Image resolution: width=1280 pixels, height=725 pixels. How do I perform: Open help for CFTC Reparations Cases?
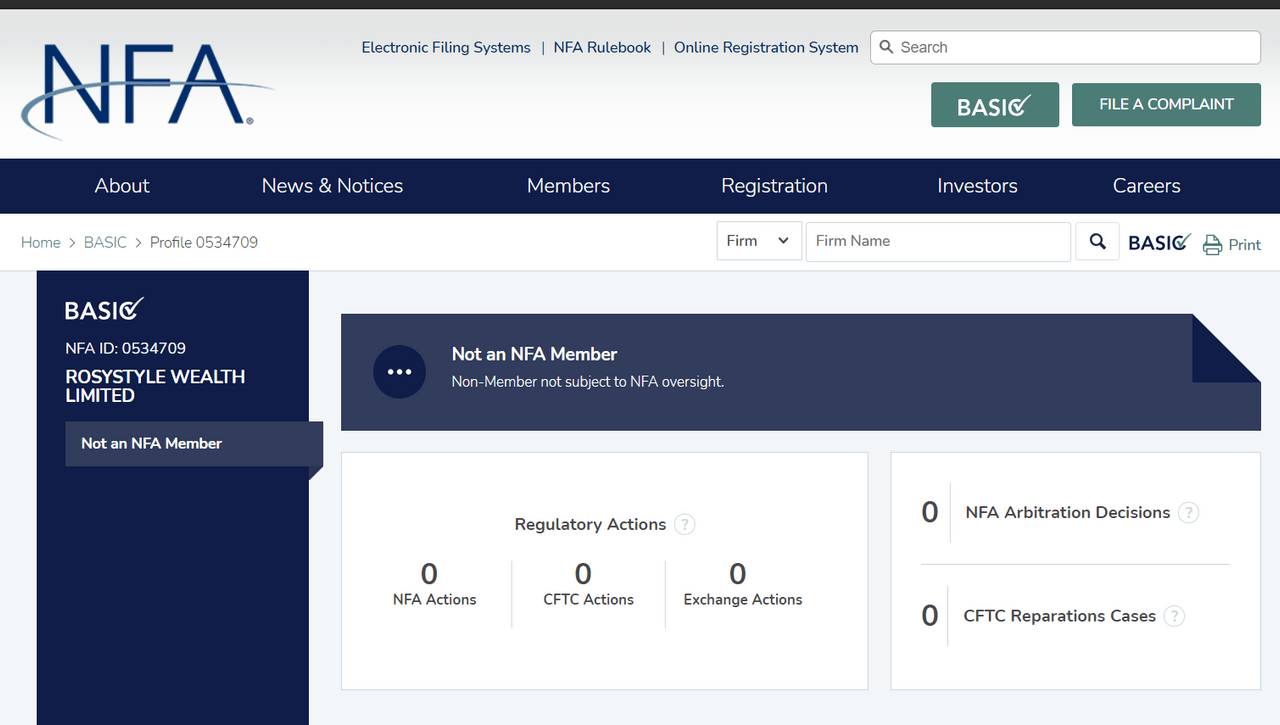1174,616
